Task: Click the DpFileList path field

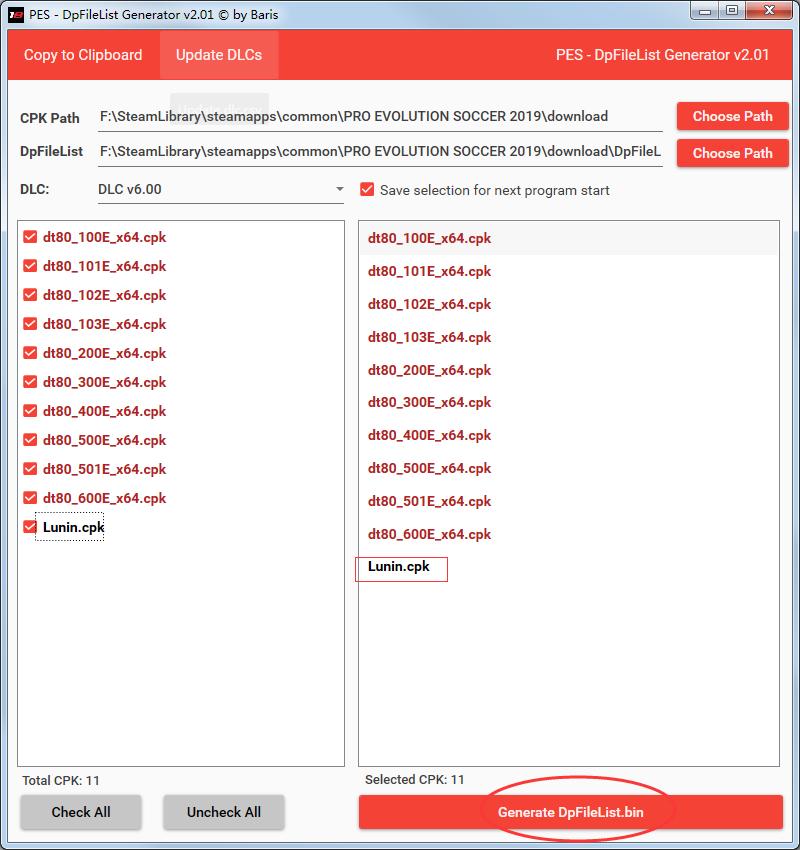Action: [x=380, y=152]
